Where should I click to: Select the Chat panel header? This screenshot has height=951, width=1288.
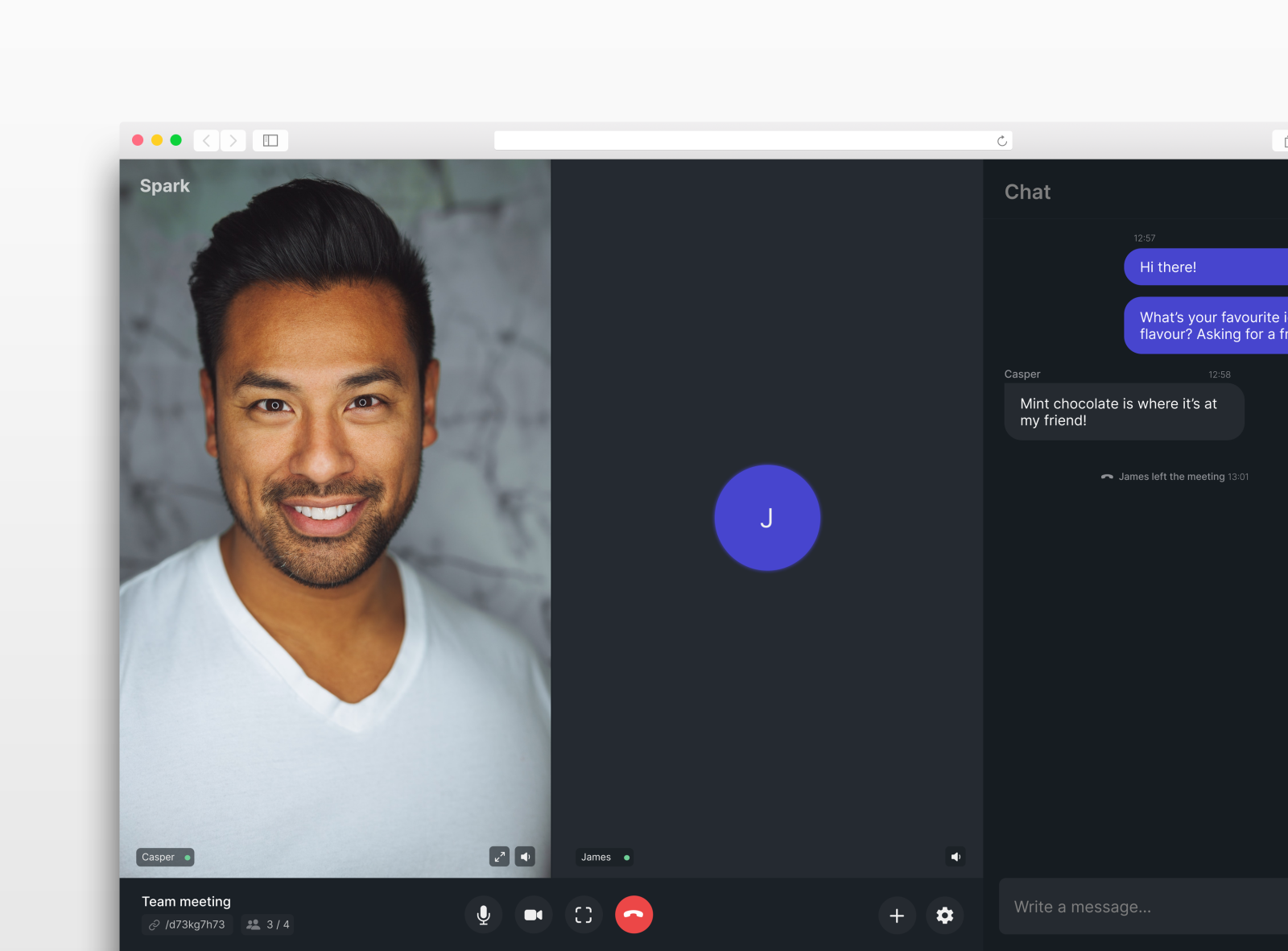tap(1027, 192)
